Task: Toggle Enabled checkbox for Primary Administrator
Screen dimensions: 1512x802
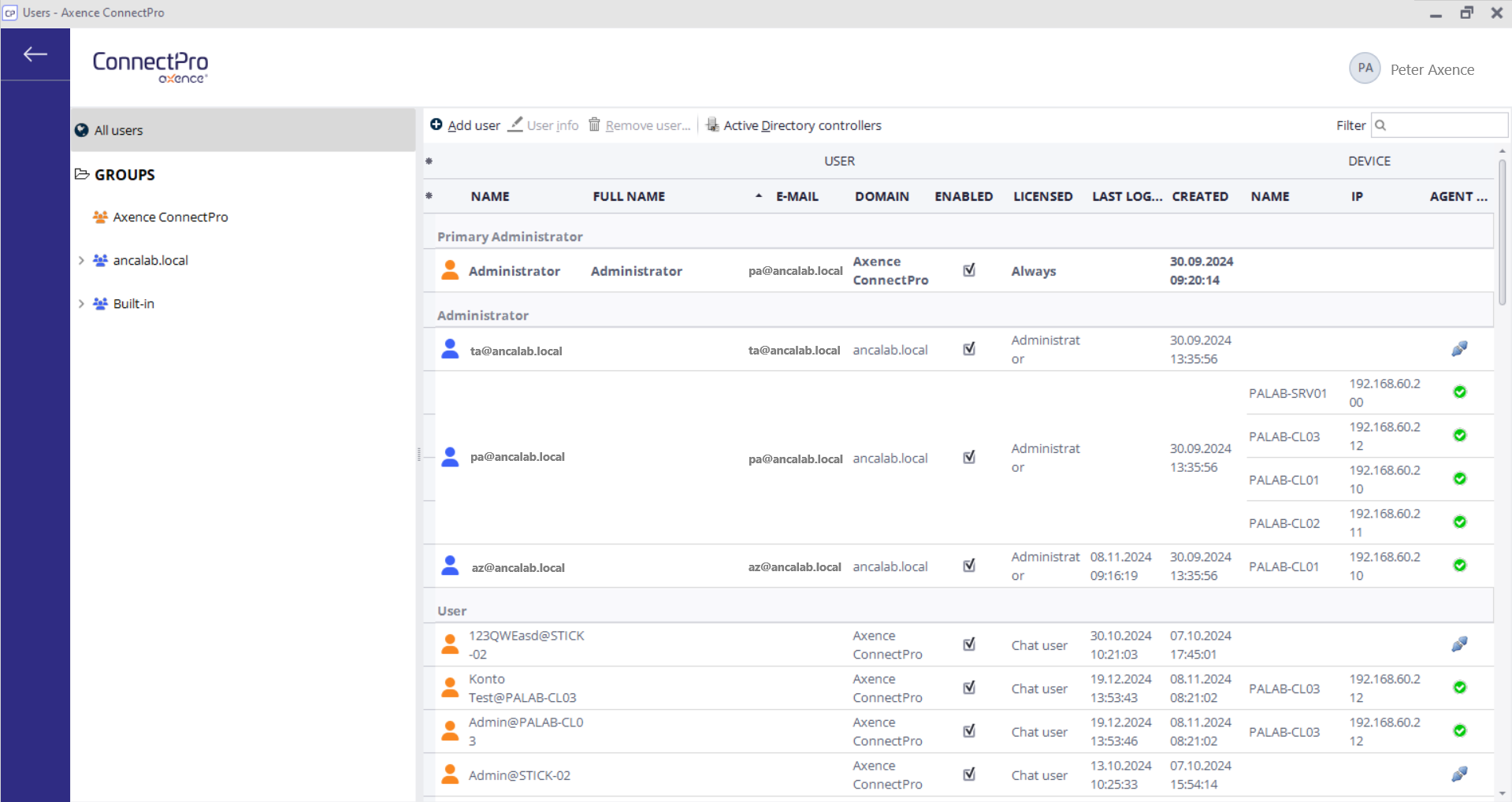Action: 969,270
